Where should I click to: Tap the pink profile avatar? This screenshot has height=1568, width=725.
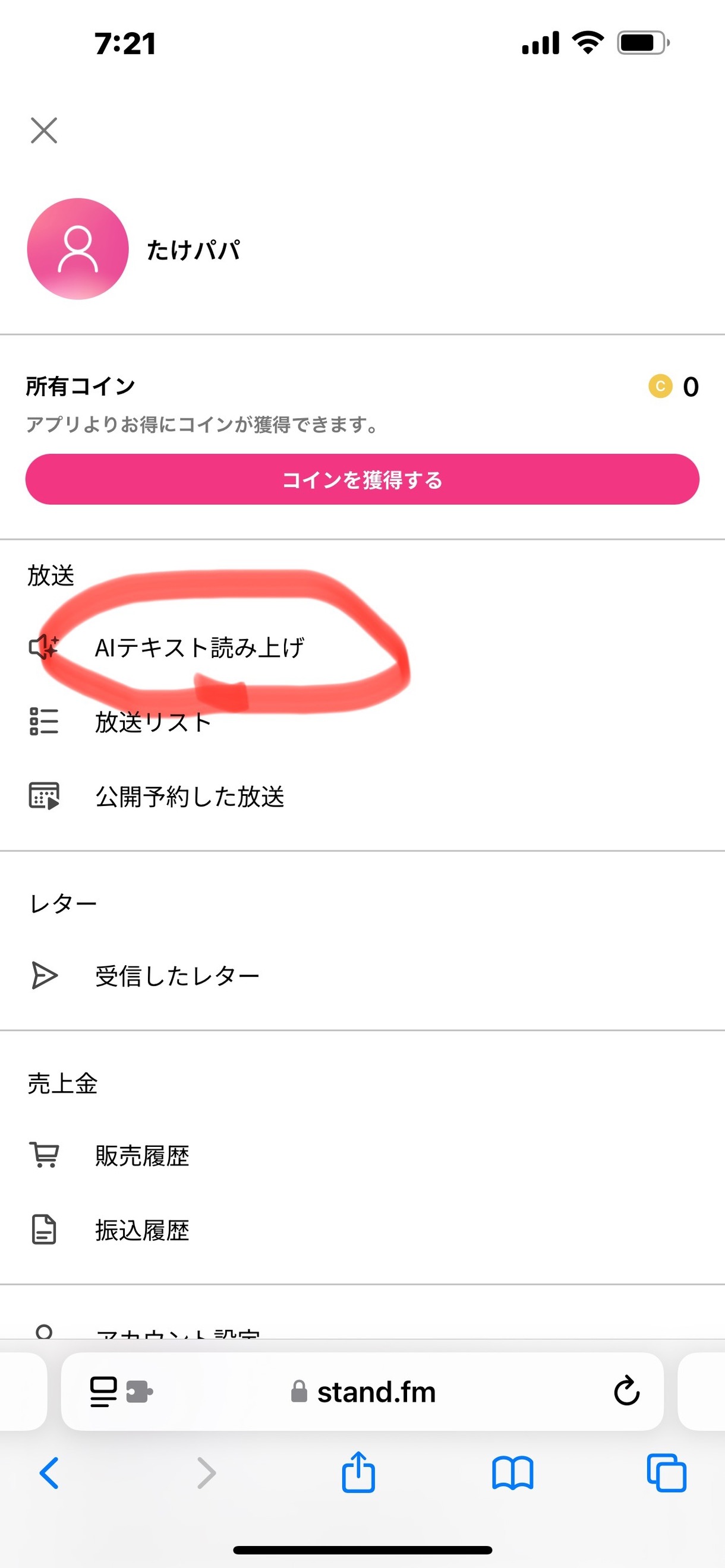click(x=78, y=248)
